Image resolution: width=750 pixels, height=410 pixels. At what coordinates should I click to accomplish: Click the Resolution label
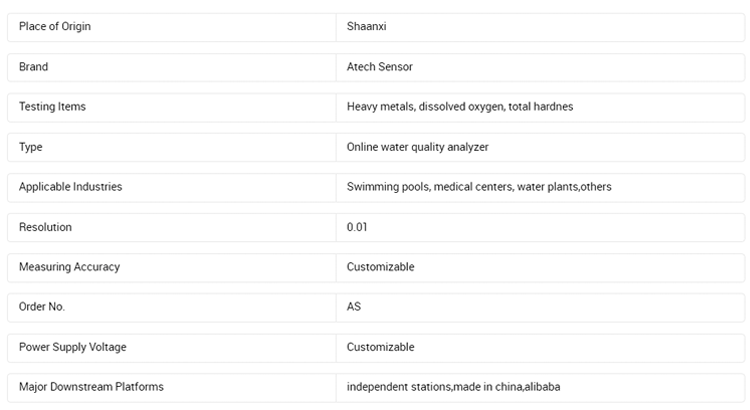pos(45,227)
